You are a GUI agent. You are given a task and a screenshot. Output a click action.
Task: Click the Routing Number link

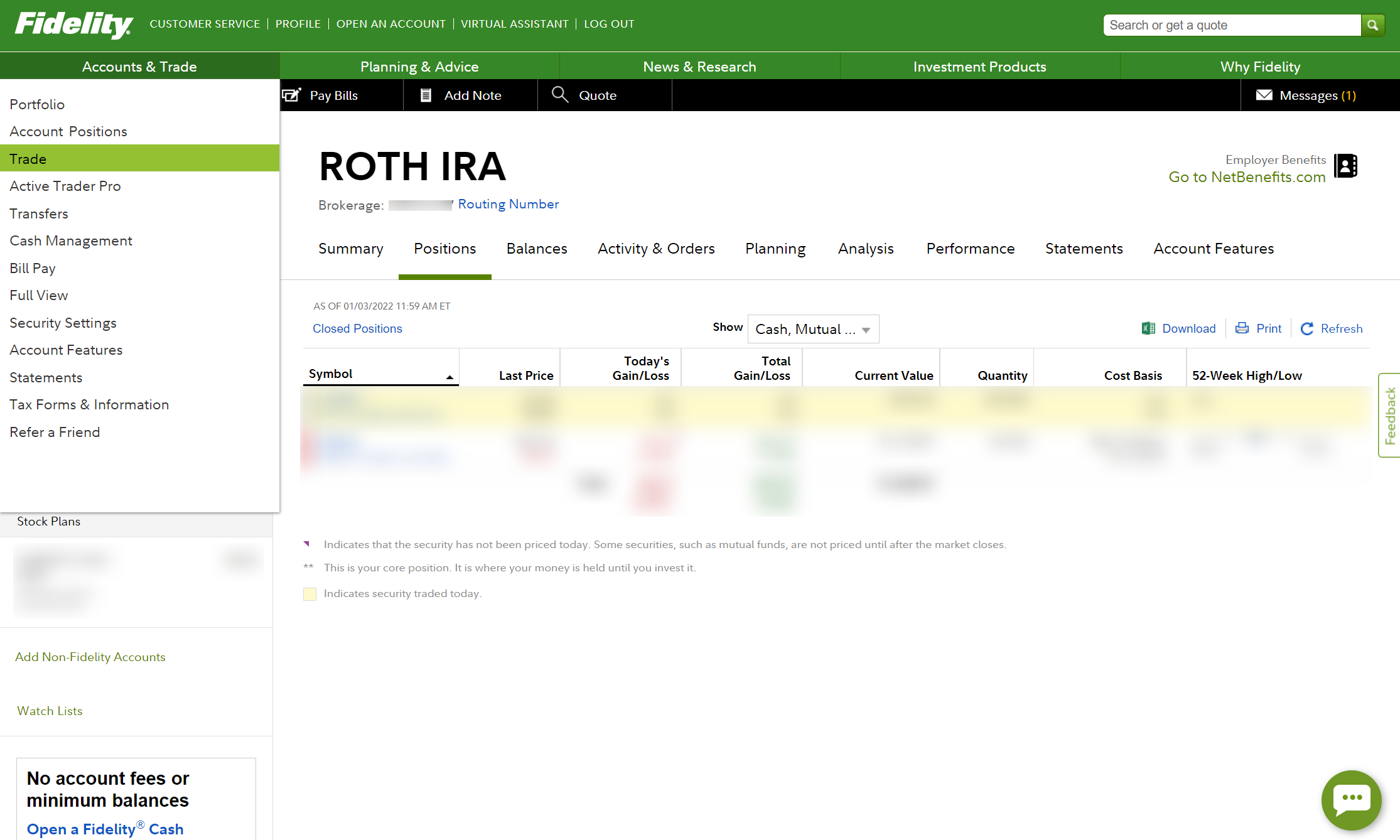pyautogui.click(x=508, y=204)
